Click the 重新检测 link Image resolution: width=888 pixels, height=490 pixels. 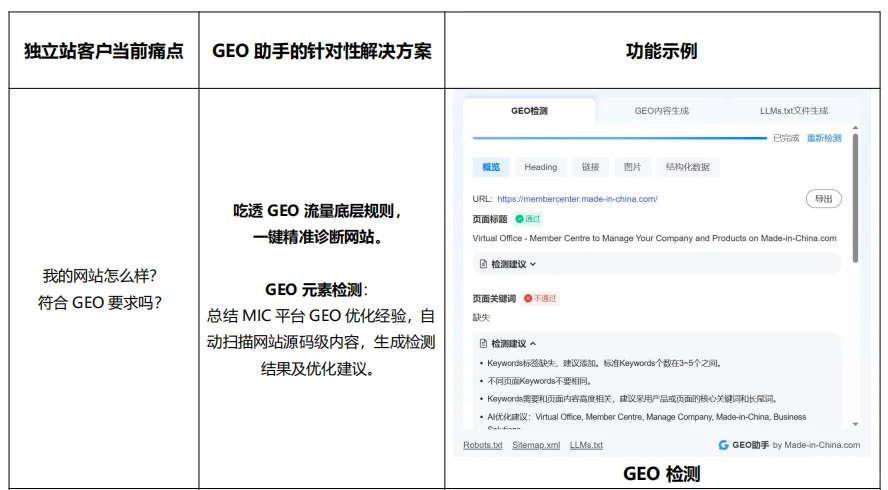[x=824, y=138]
